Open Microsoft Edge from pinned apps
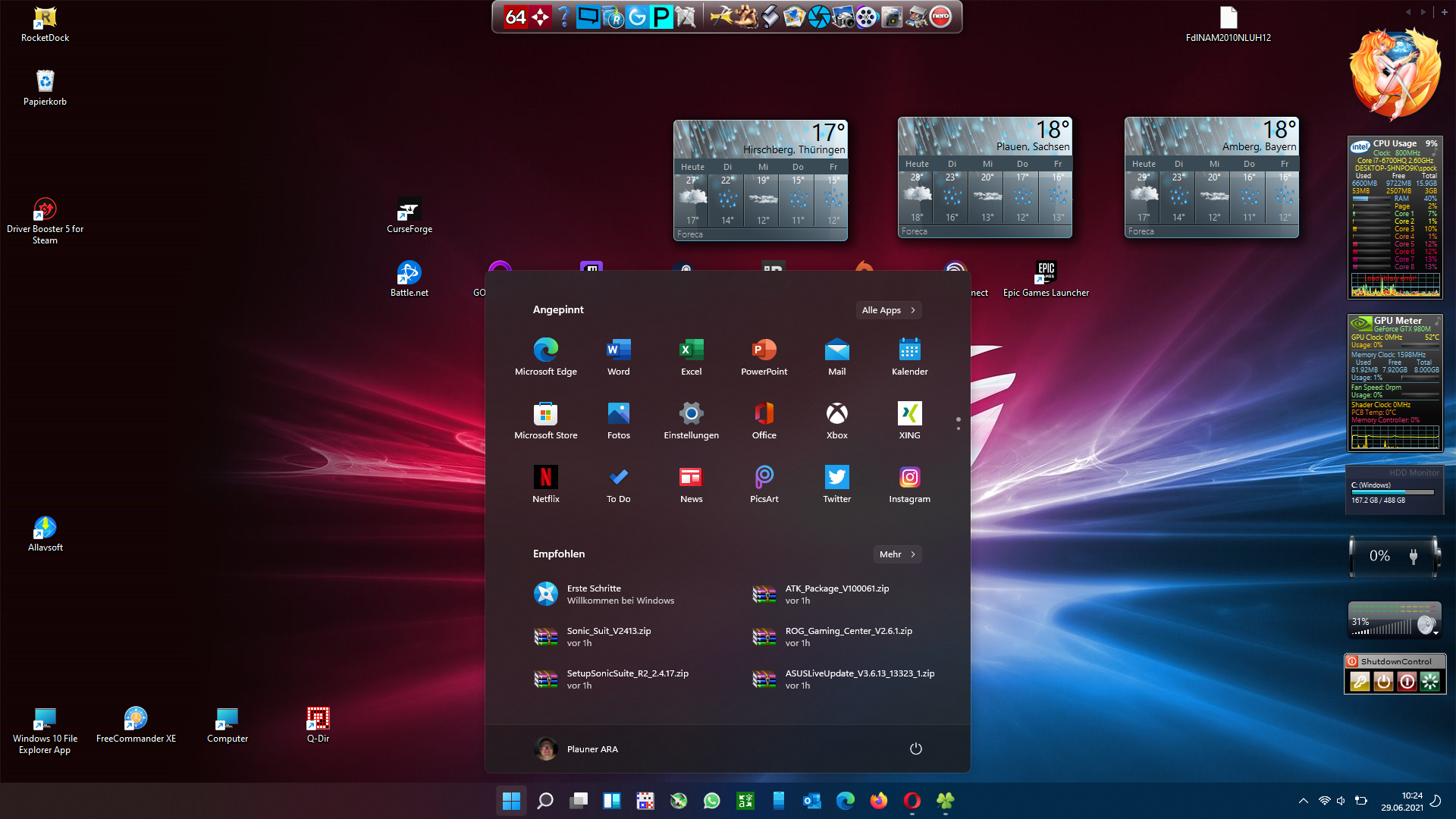The image size is (1456, 819). [546, 356]
